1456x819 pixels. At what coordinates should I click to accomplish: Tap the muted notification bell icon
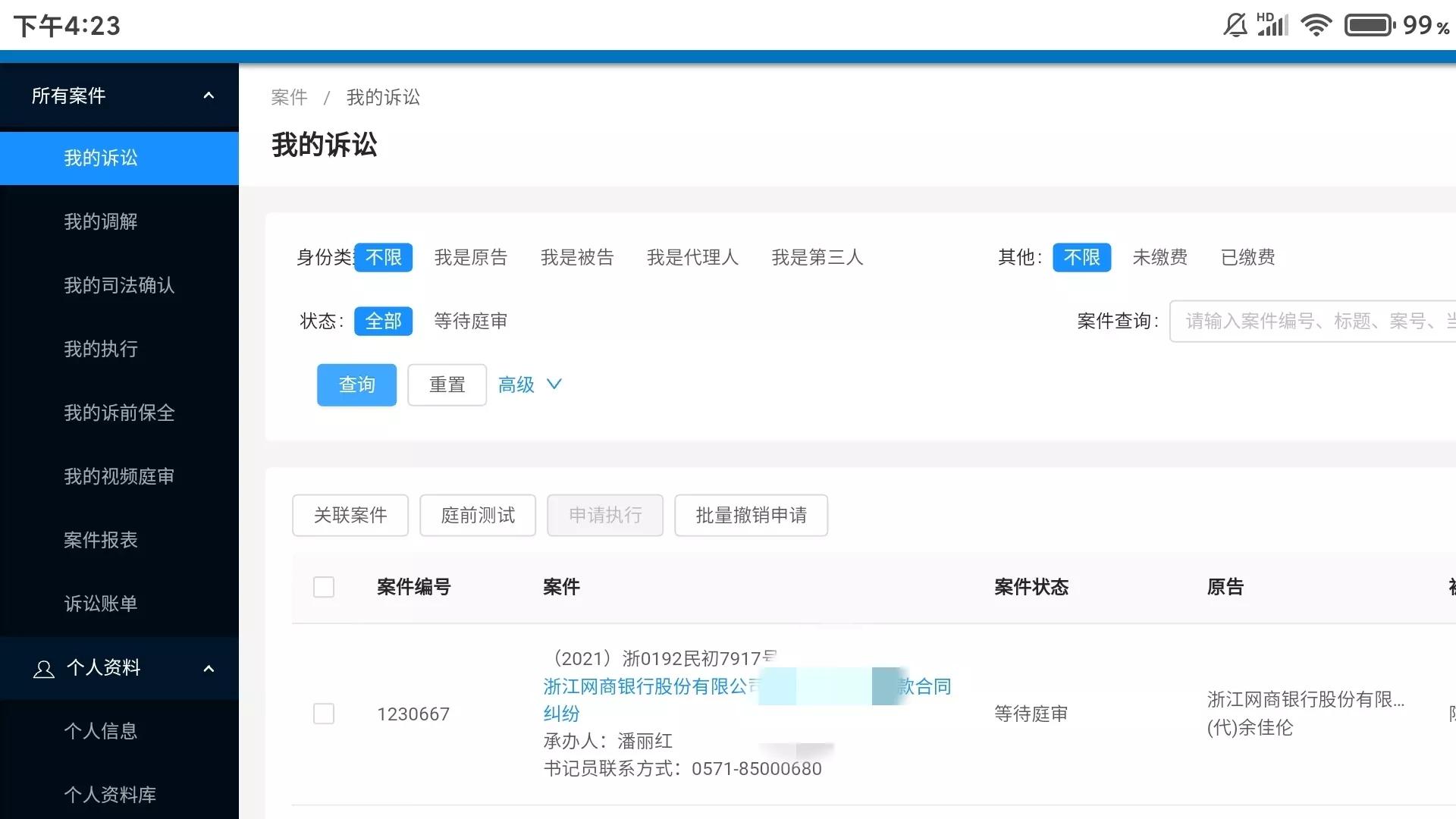point(1235,25)
